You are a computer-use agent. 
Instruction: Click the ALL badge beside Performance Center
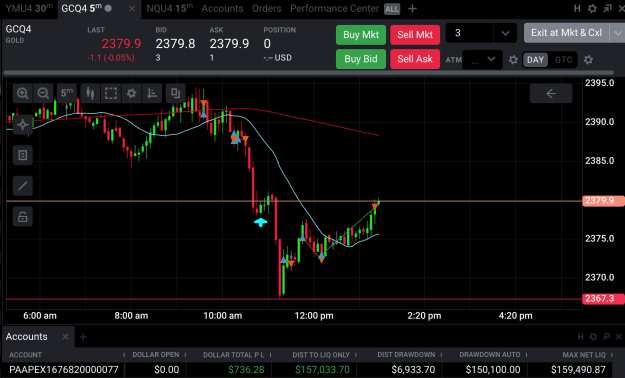pyautogui.click(x=392, y=9)
